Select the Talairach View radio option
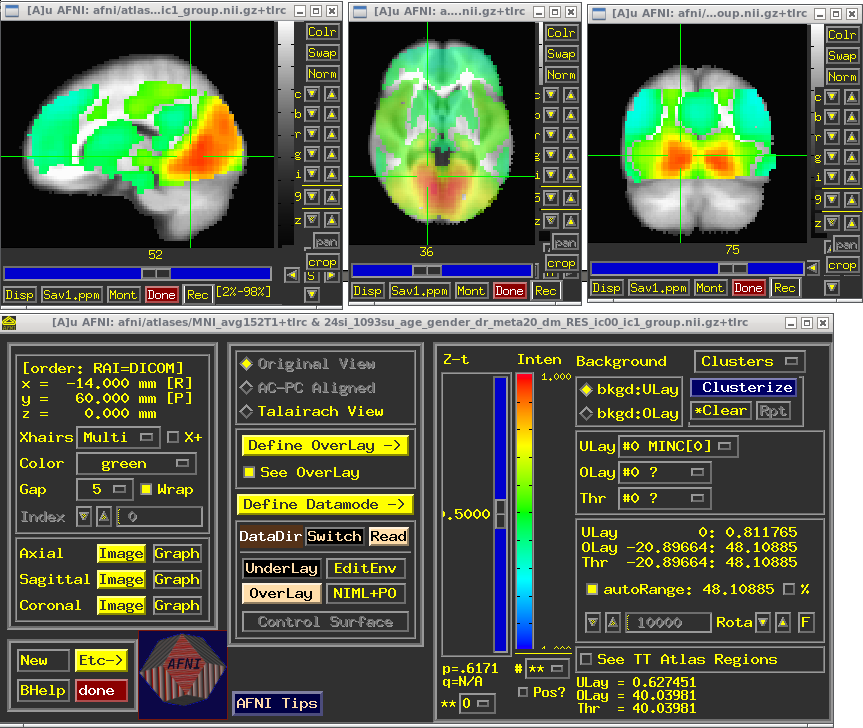 247,411
